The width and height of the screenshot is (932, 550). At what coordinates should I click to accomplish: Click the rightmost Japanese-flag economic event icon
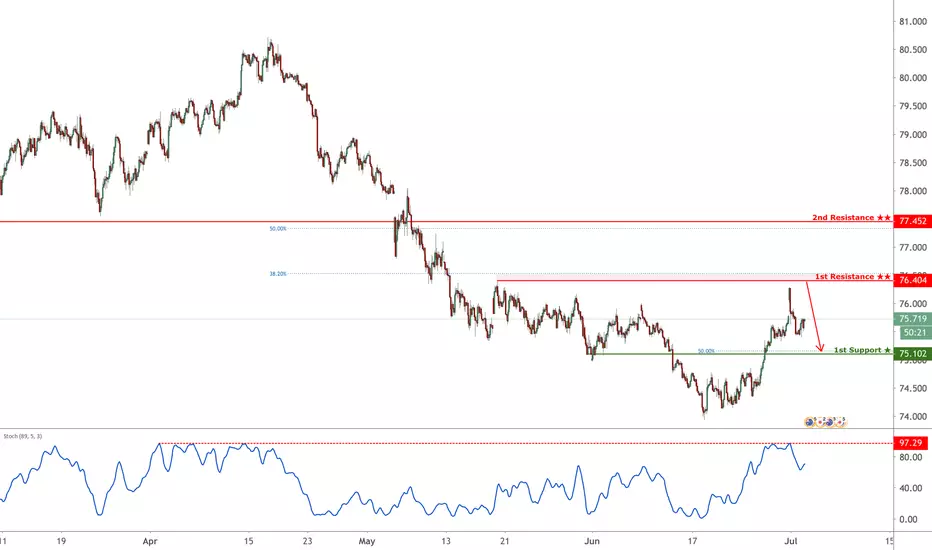[x=840, y=422]
